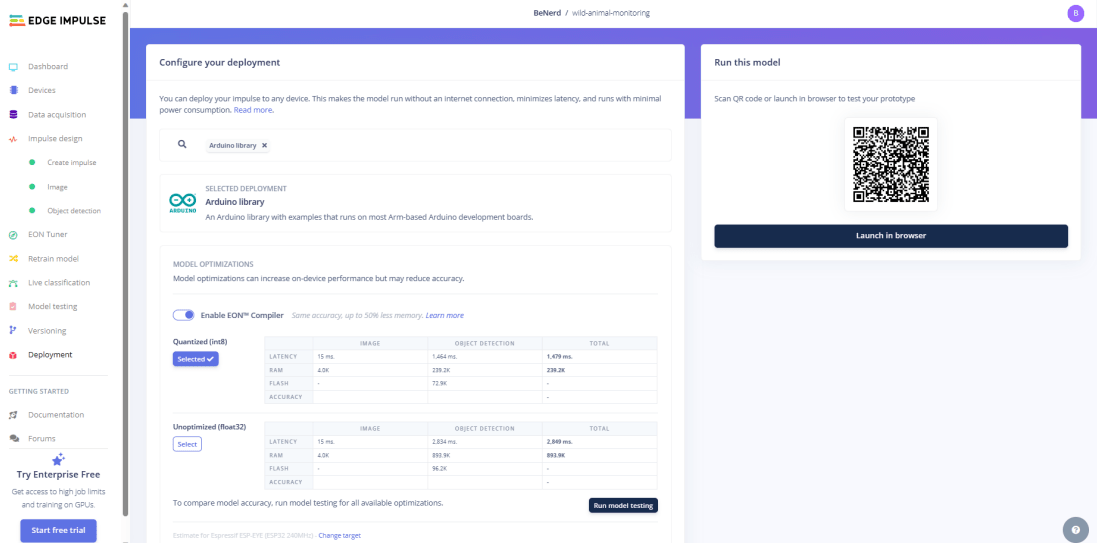Click the Change target link
This screenshot has height=543, width=1097.
click(x=339, y=535)
